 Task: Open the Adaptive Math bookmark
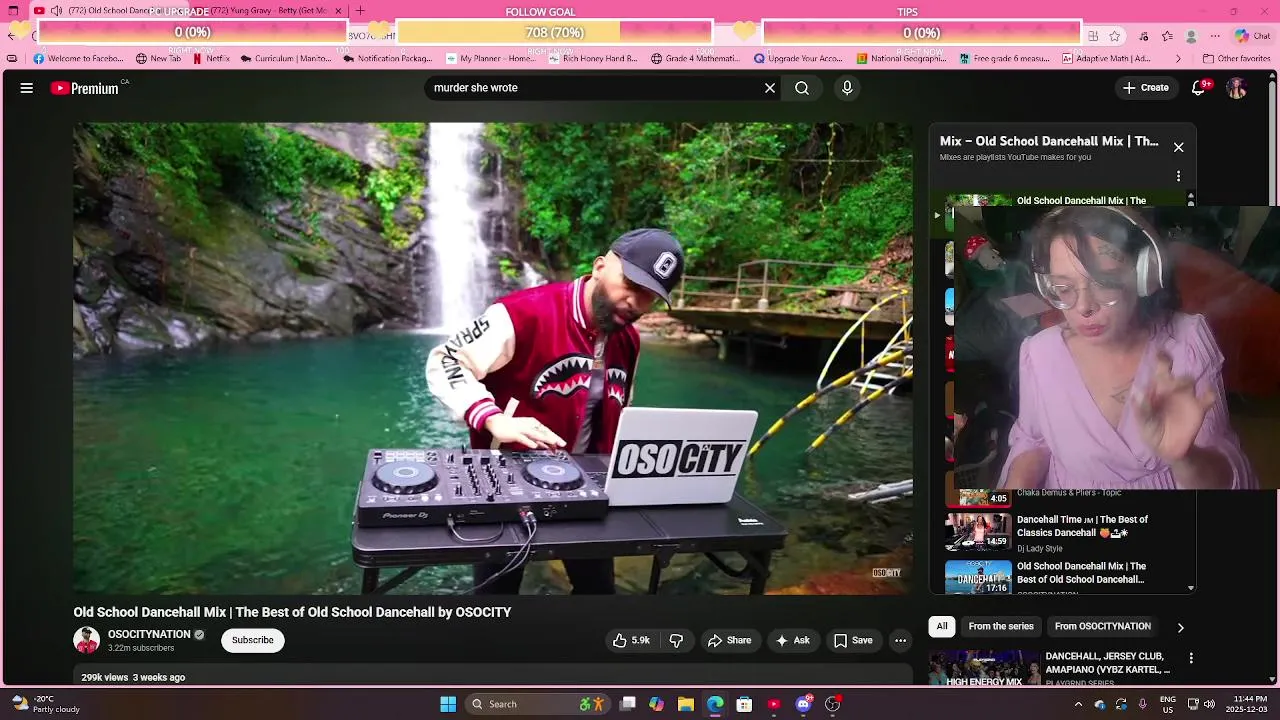[x=1106, y=59]
